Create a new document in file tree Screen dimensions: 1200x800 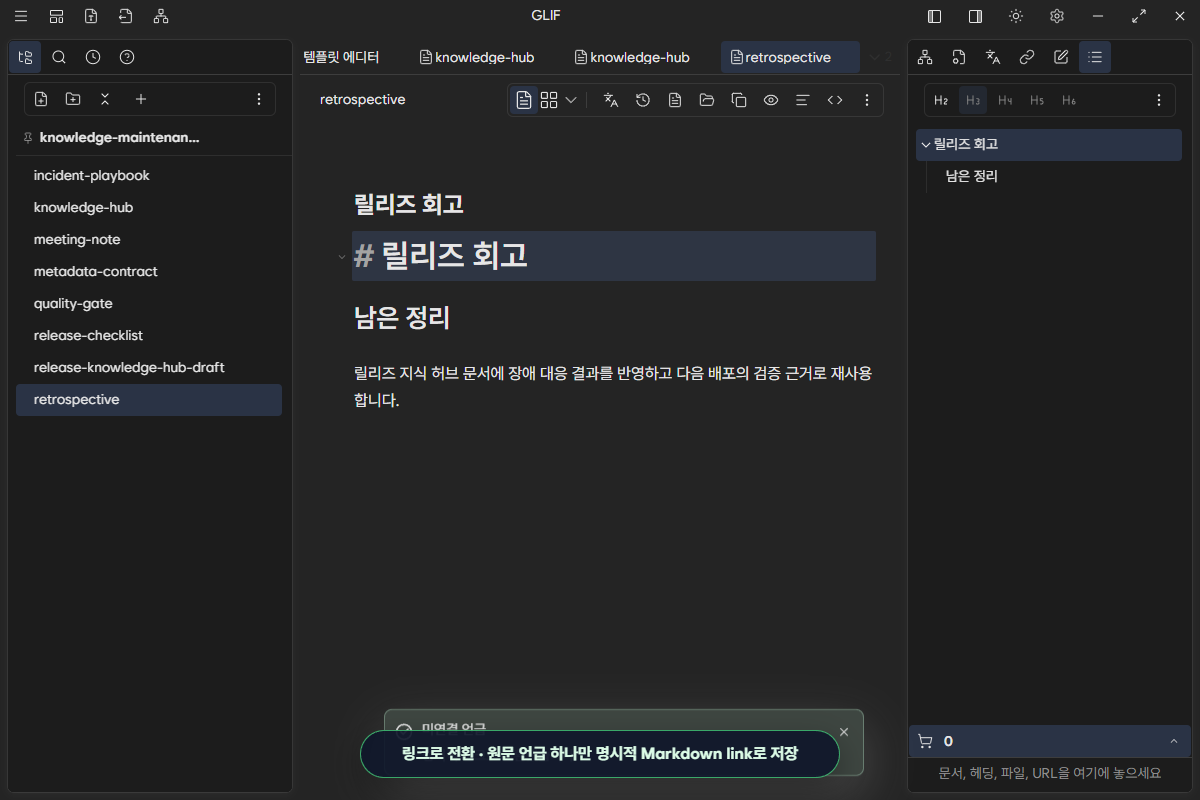41,99
